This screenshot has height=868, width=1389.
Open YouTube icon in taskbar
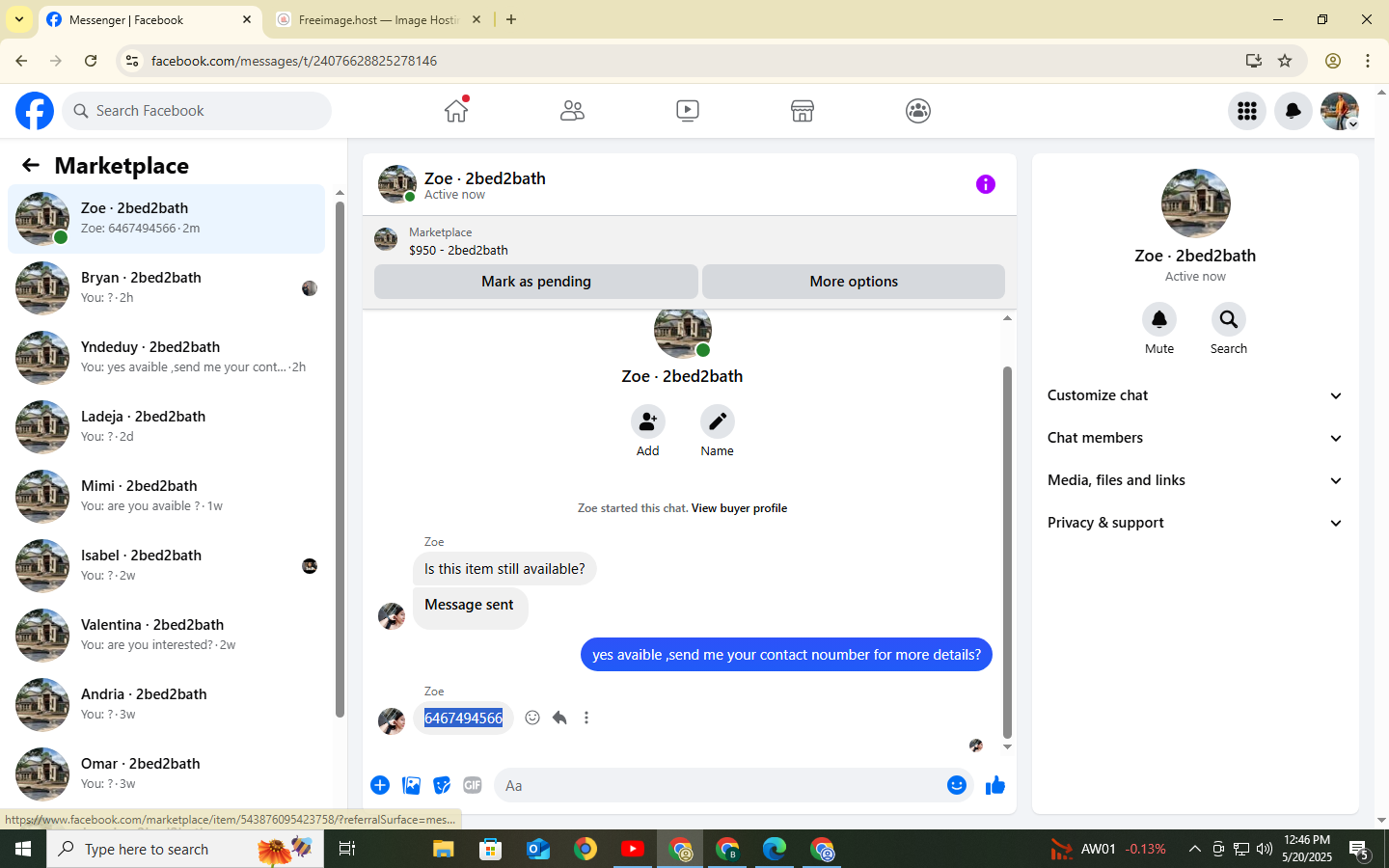pyautogui.click(x=633, y=849)
